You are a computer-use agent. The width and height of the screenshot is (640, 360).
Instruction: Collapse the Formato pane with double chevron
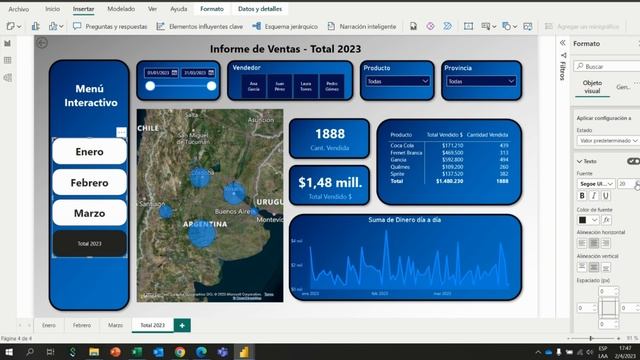coord(562,43)
